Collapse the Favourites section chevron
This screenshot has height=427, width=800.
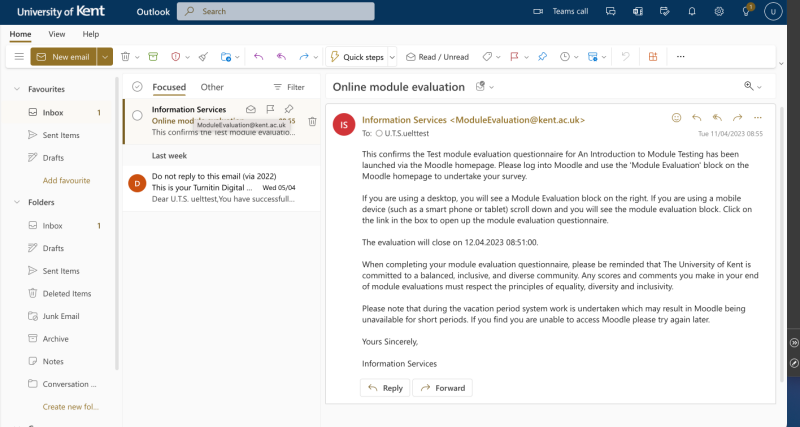pos(17,89)
